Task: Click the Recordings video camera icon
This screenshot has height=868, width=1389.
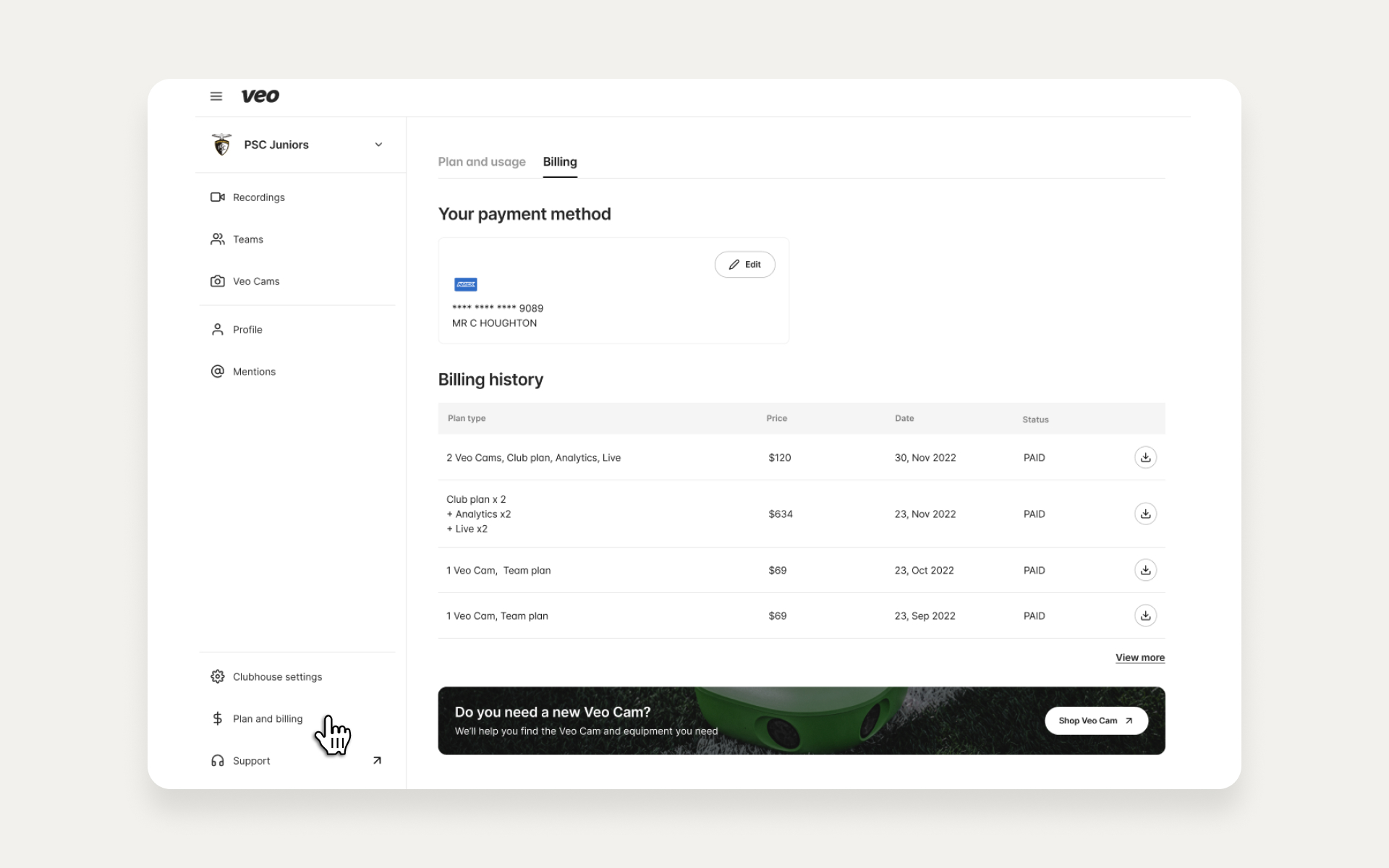Action: click(x=217, y=197)
